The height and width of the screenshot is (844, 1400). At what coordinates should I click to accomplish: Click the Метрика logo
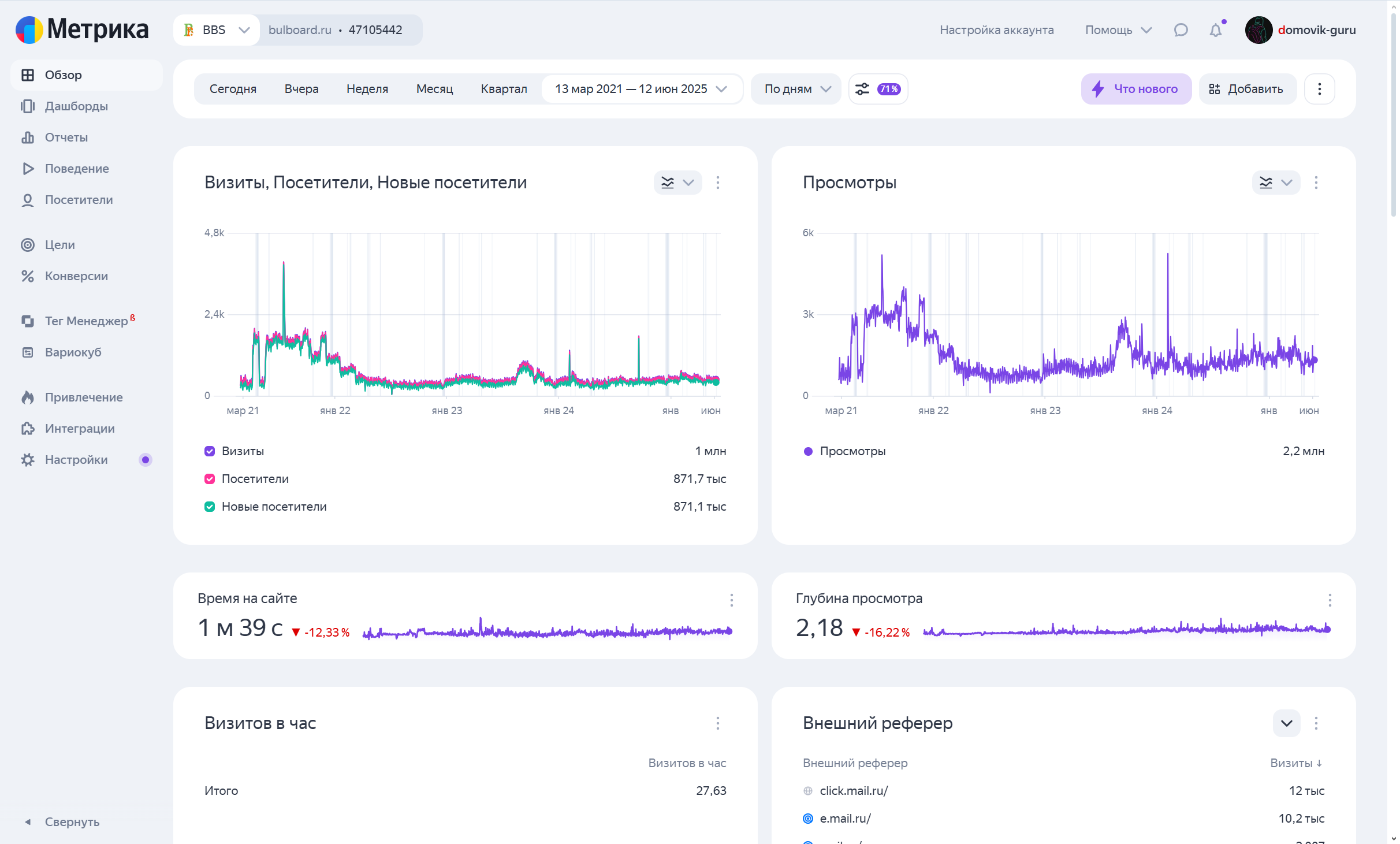point(82,29)
